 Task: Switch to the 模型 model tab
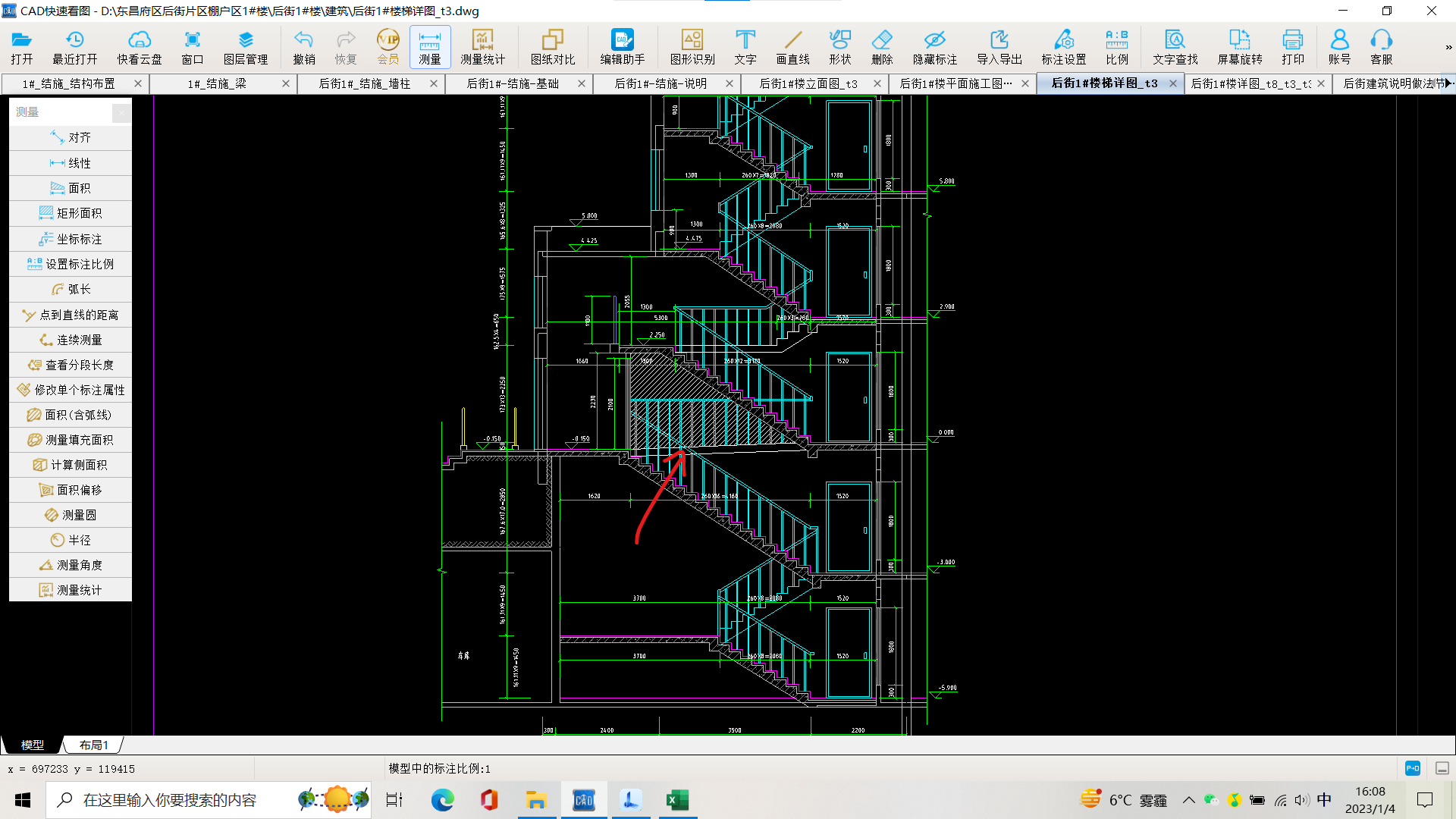pos(32,745)
